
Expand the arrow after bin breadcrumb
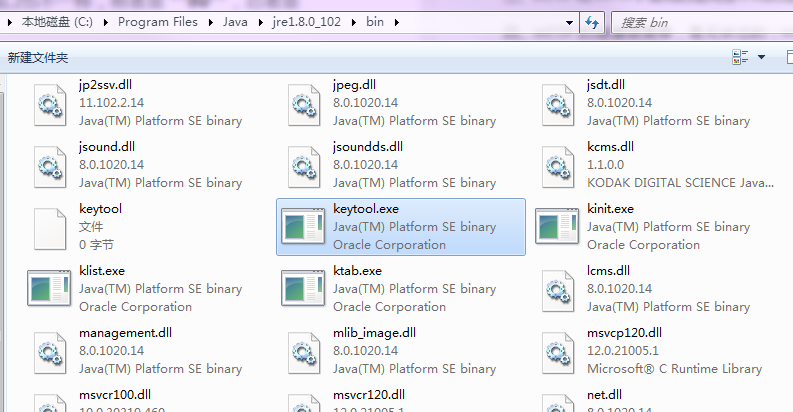click(396, 22)
